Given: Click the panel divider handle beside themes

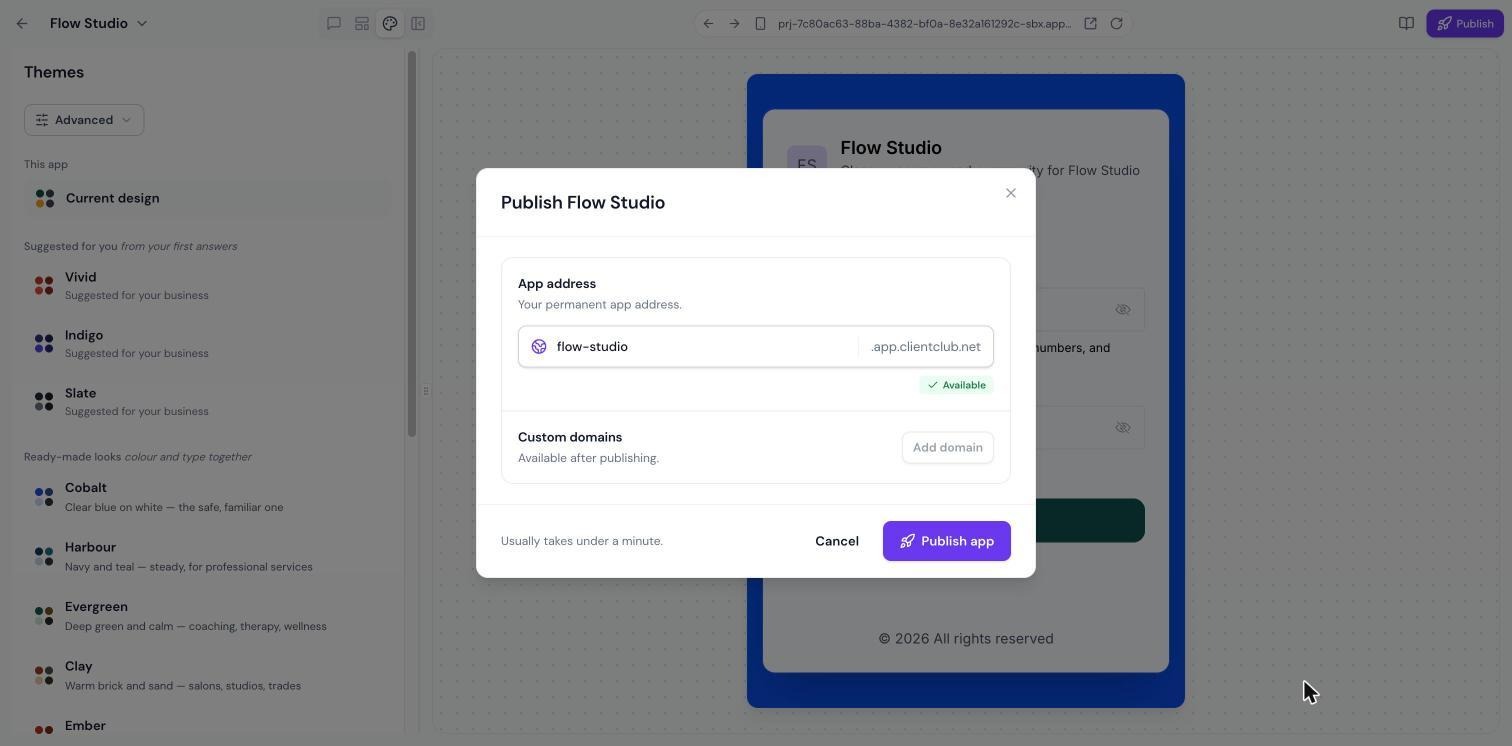Looking at the screenshot, I should [x=426, y=390].
